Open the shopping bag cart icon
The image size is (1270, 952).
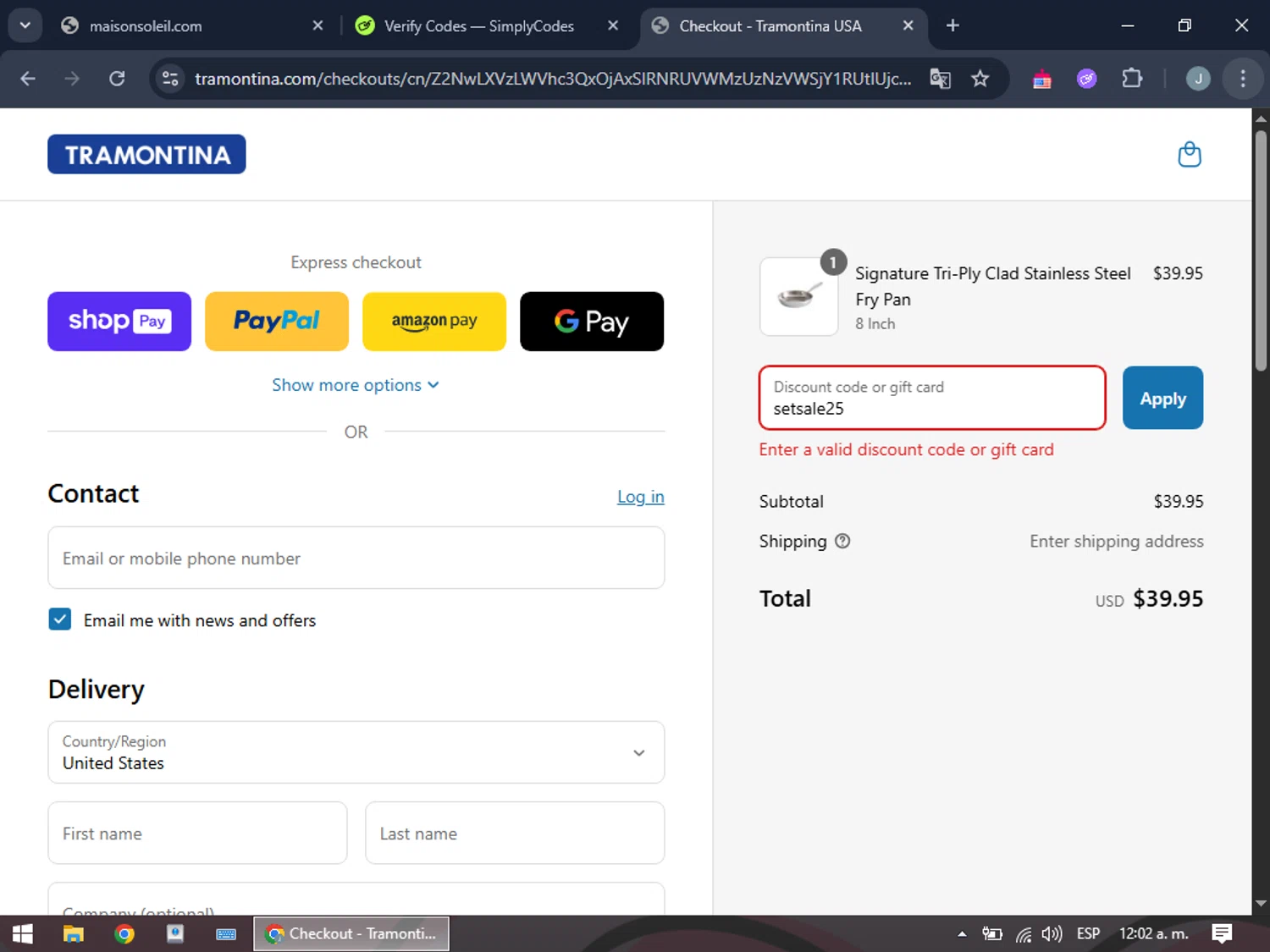(x=1190, y=155)
